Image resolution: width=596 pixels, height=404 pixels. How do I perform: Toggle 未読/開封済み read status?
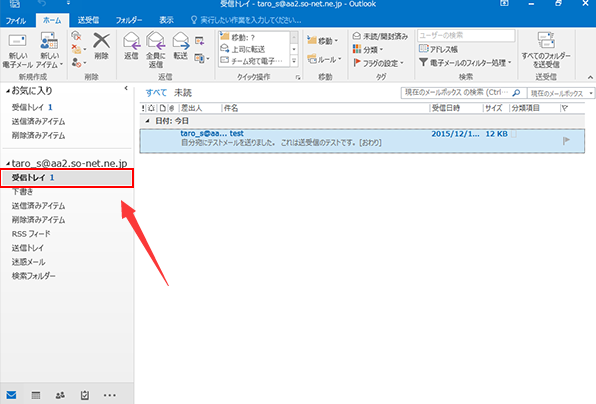click(380, 36)
